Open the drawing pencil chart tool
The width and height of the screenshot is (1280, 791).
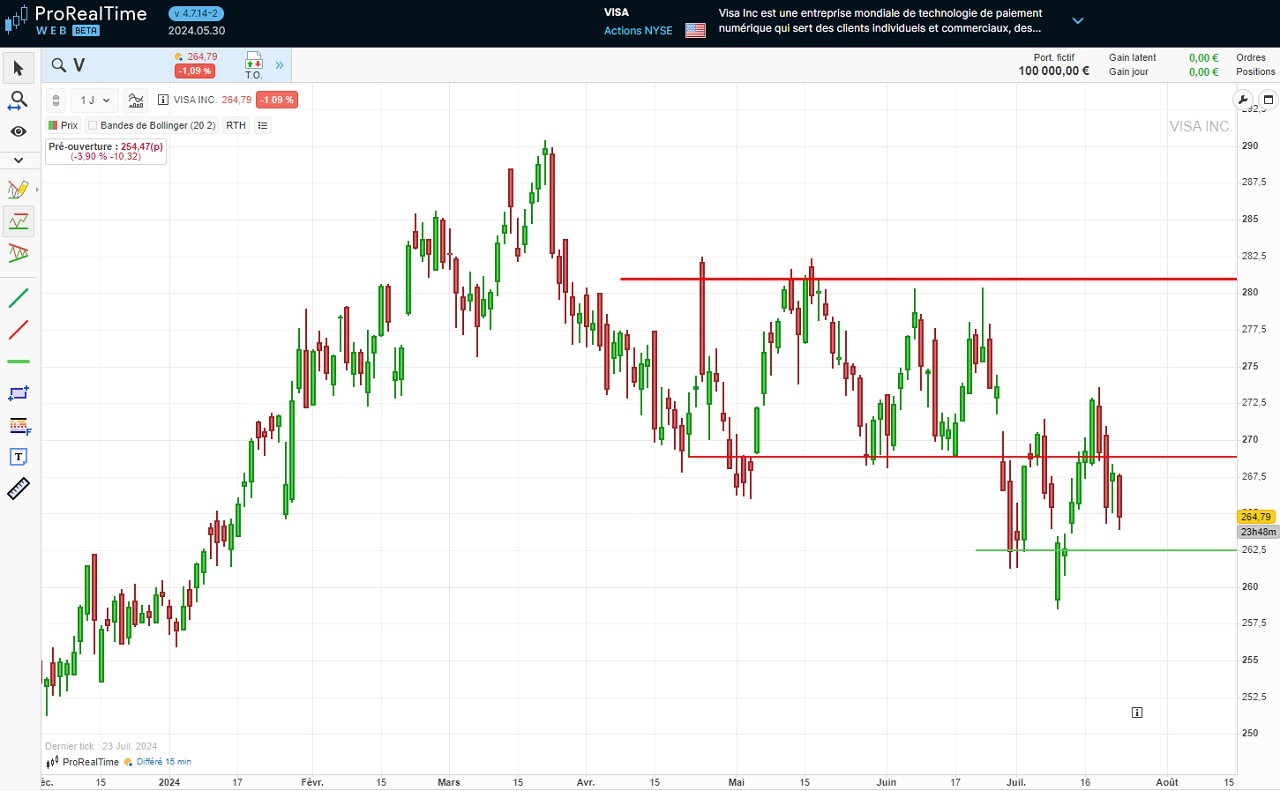tap(17, 189)
